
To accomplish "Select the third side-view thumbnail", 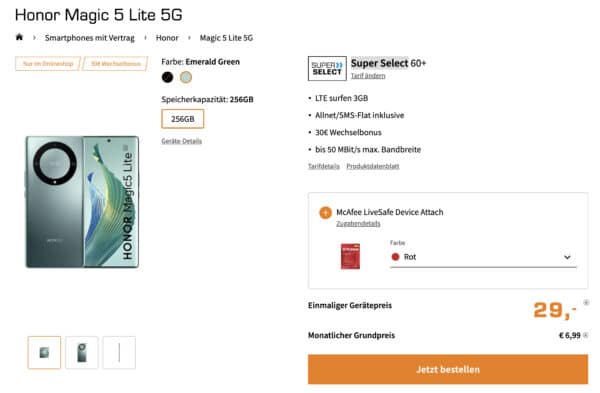I will 119,352.
